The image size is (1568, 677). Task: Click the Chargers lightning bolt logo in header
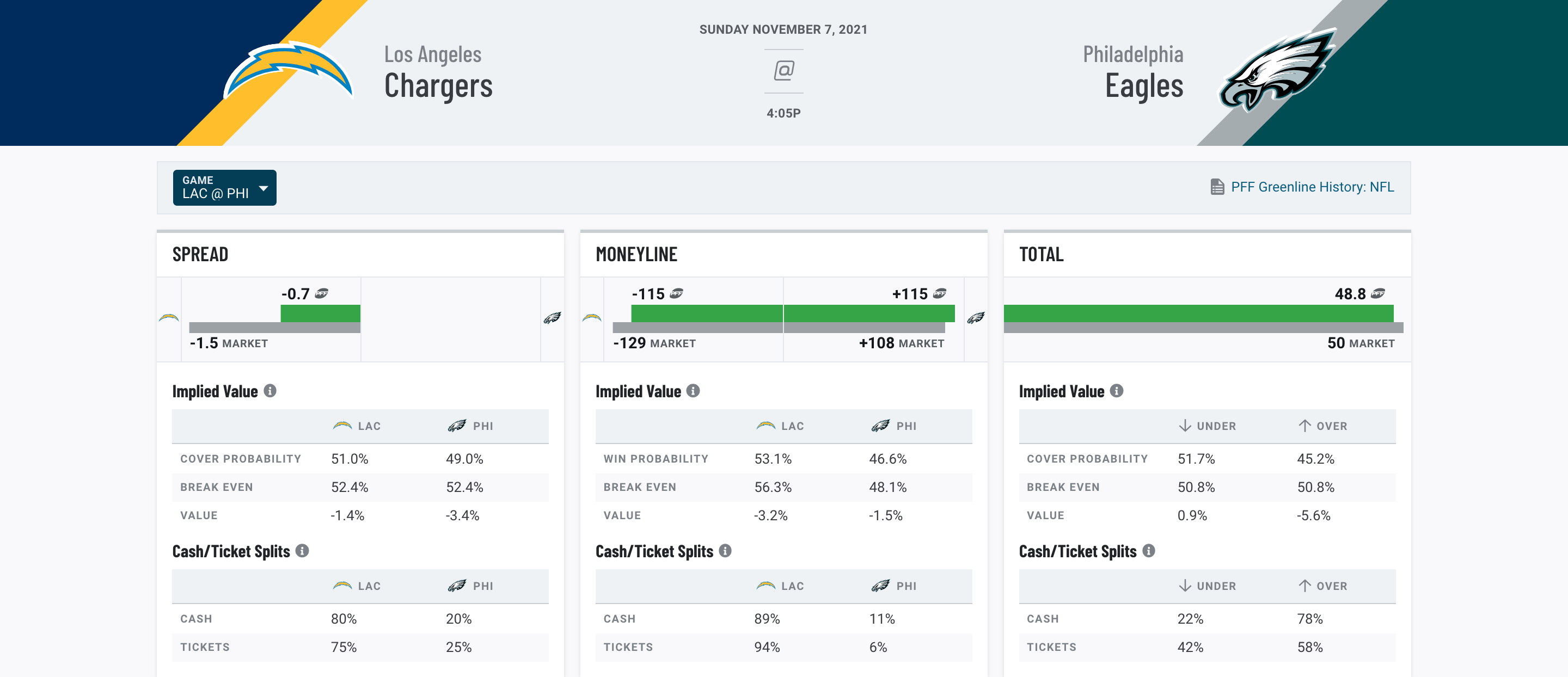[288, 71]
